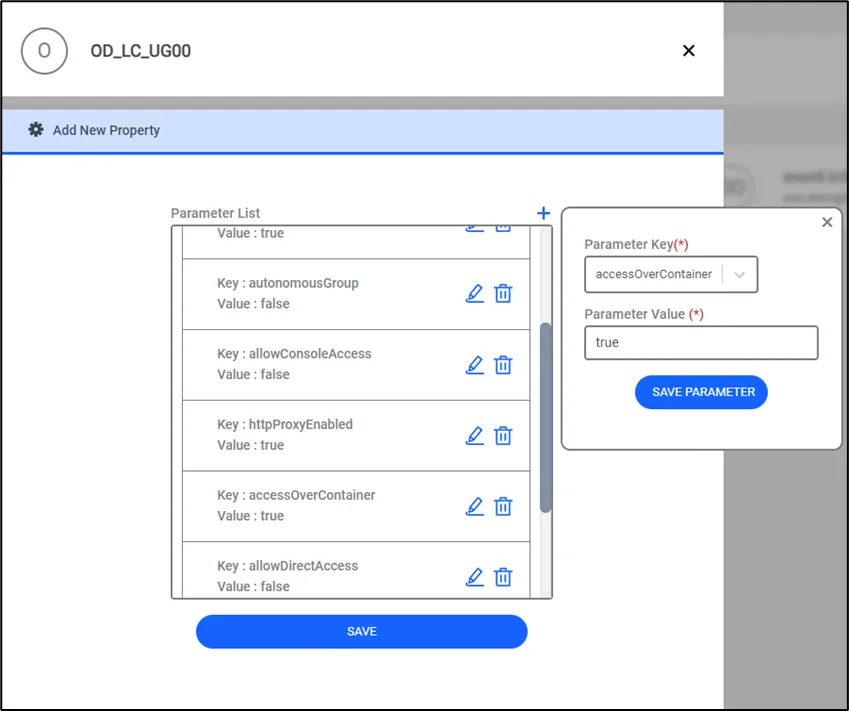849x711 pixels.
Task: Add a new parameter with plus icon
Action: pos(543,213)
